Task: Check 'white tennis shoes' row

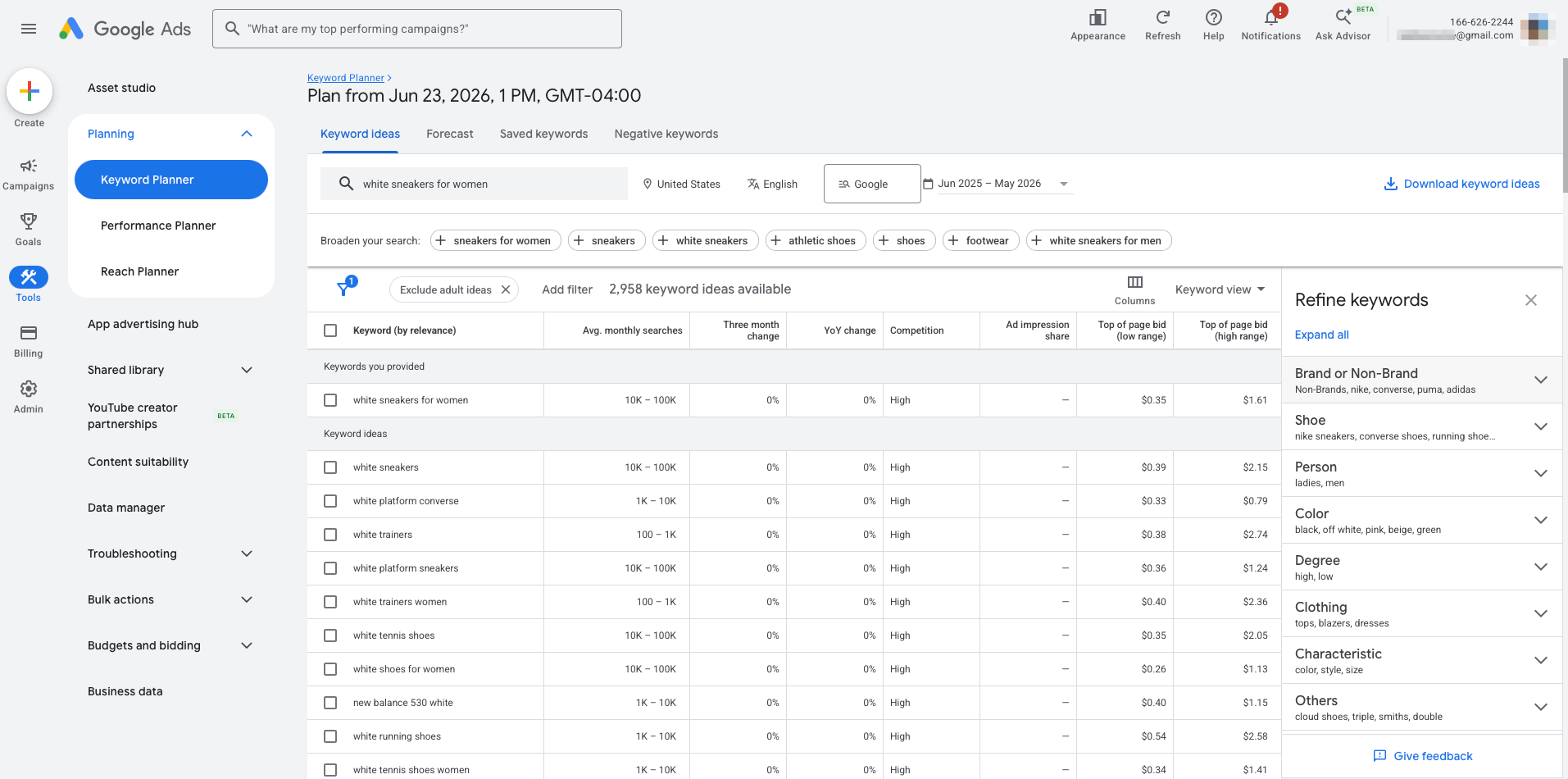Action: pos(330,635)
